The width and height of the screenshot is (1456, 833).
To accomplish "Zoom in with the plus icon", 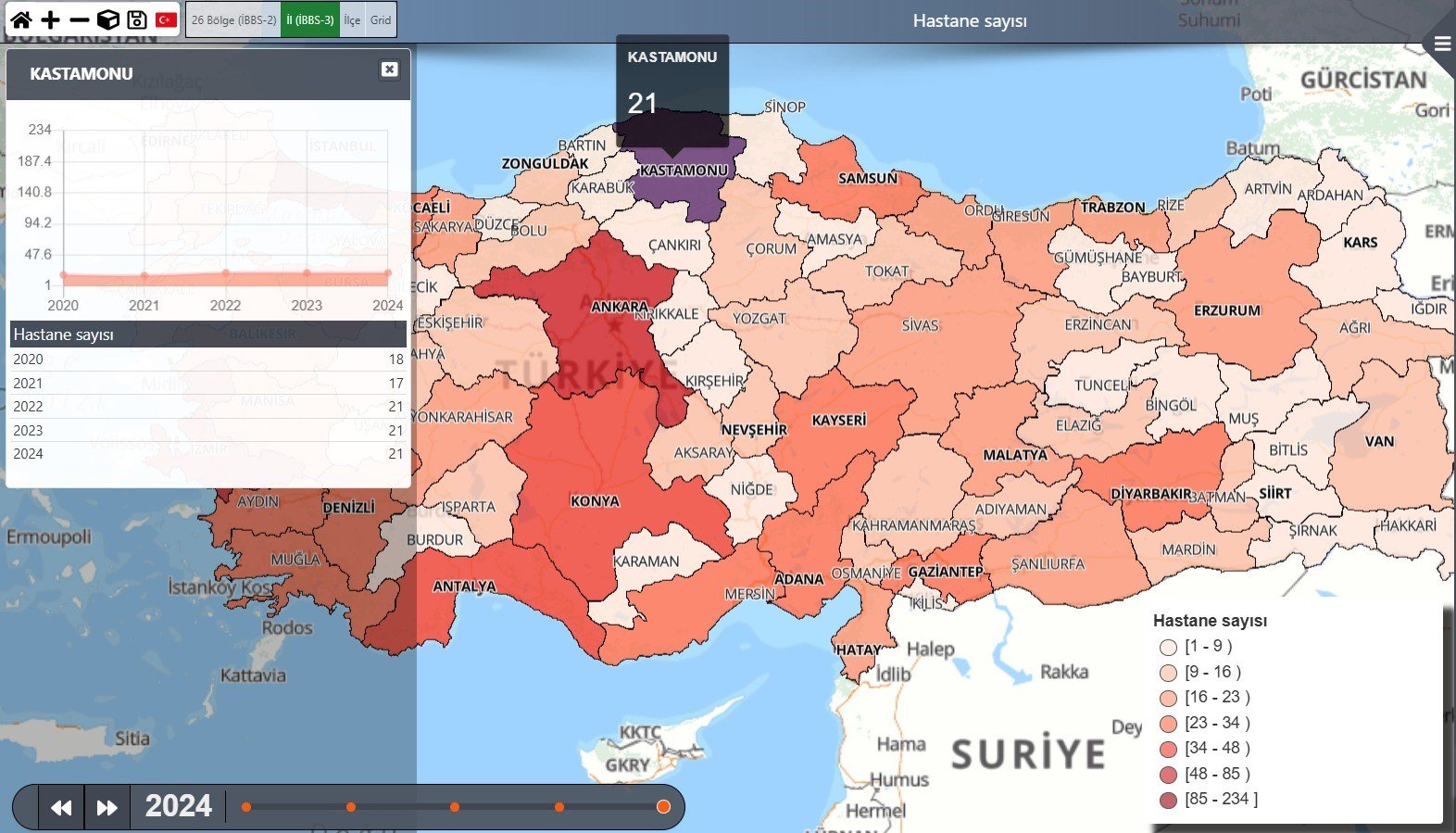I will (x=50, y=19).
